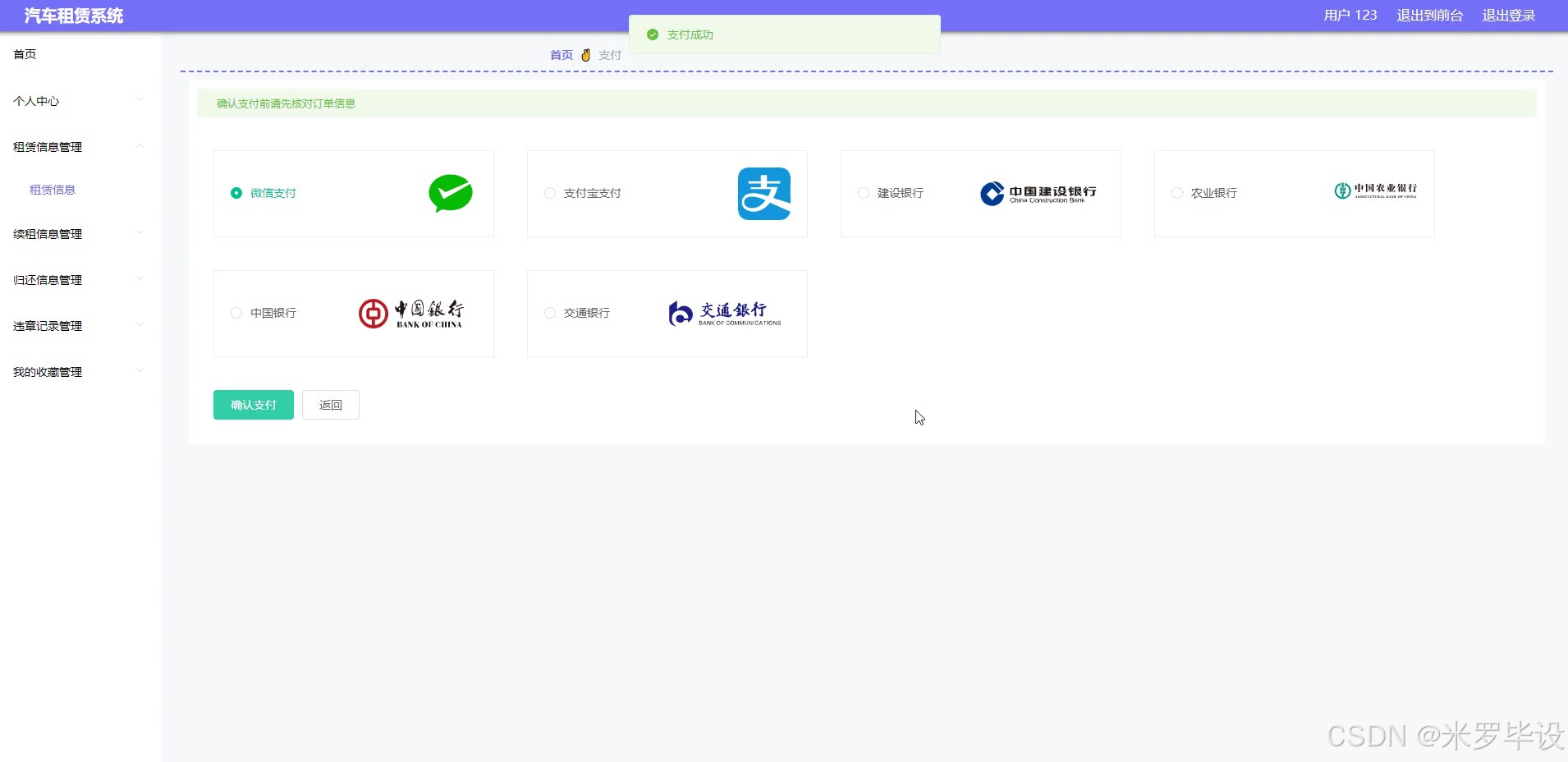Viewport: 1568px width, 762px height.
Task: Click the China Construction Bank logo
Action: click(x=1038, y=194)
